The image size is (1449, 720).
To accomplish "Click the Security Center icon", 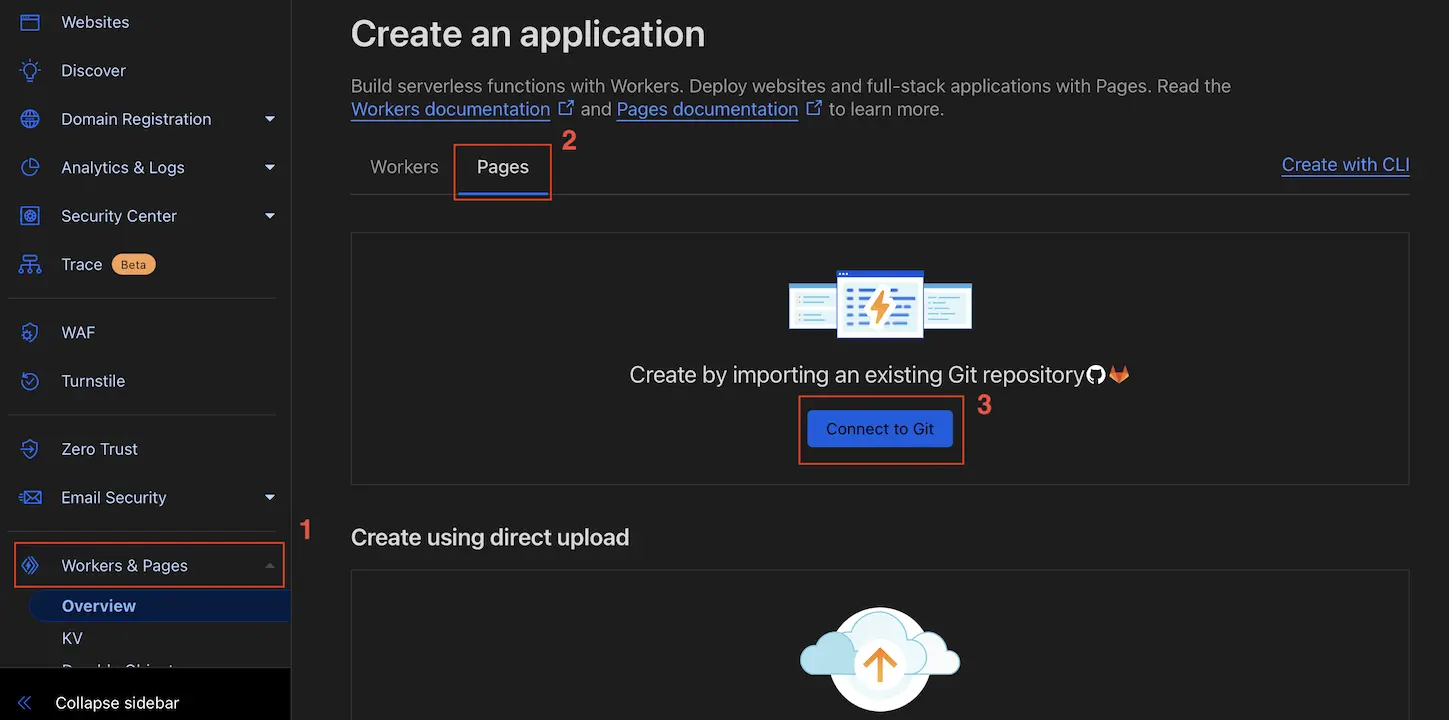I will (30, 216).
